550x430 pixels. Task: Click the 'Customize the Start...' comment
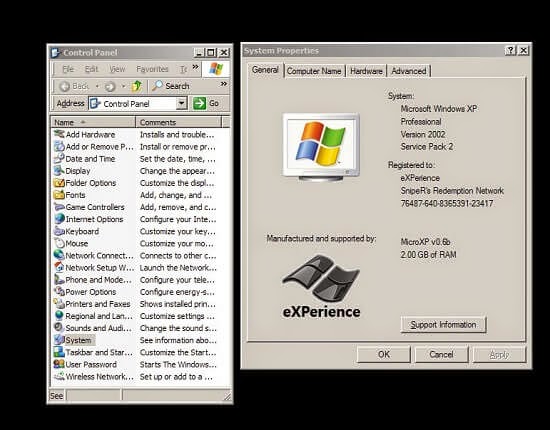(178, 352)
